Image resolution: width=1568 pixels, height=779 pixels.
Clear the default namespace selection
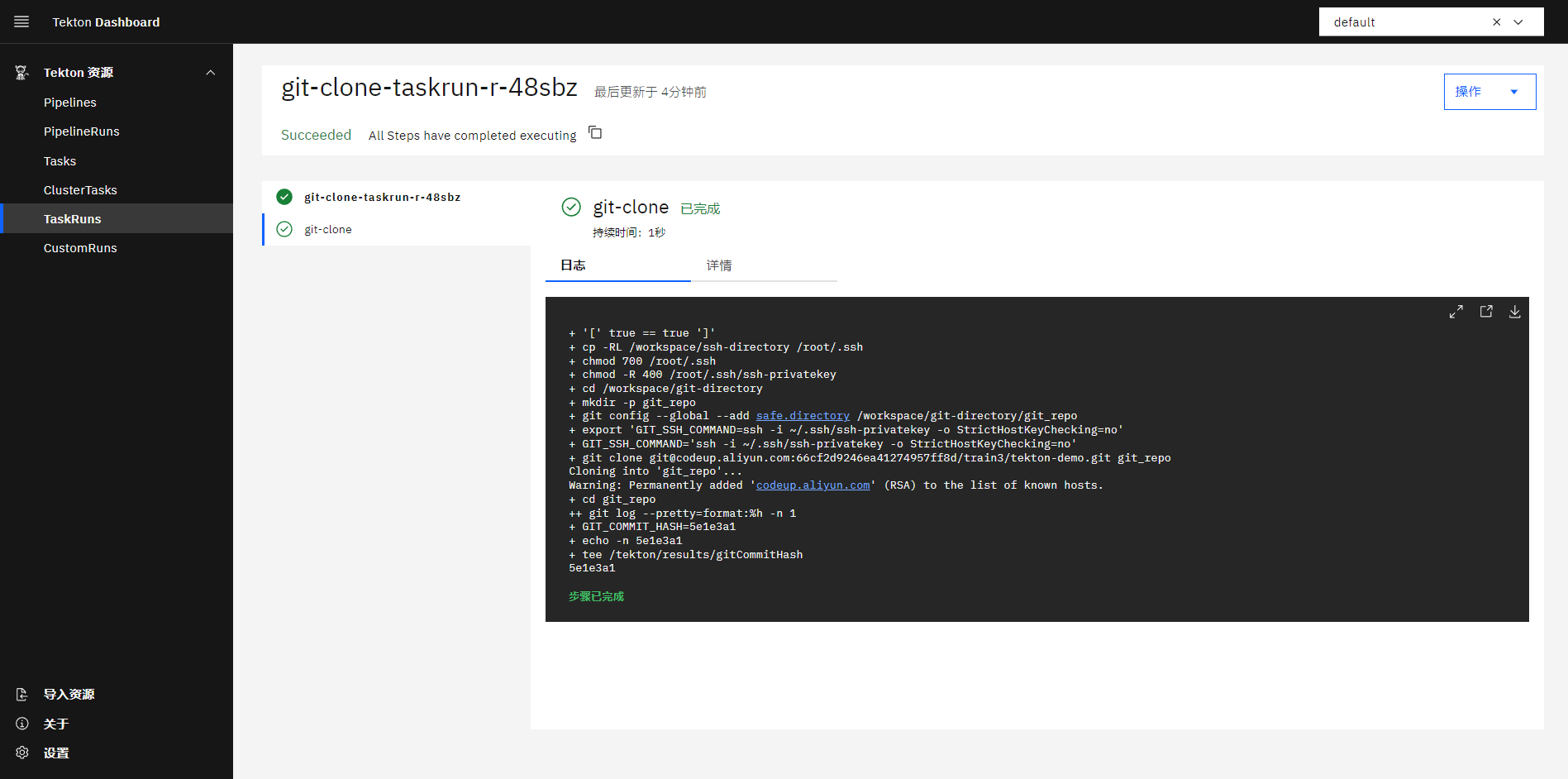(x=1496, y=22)
